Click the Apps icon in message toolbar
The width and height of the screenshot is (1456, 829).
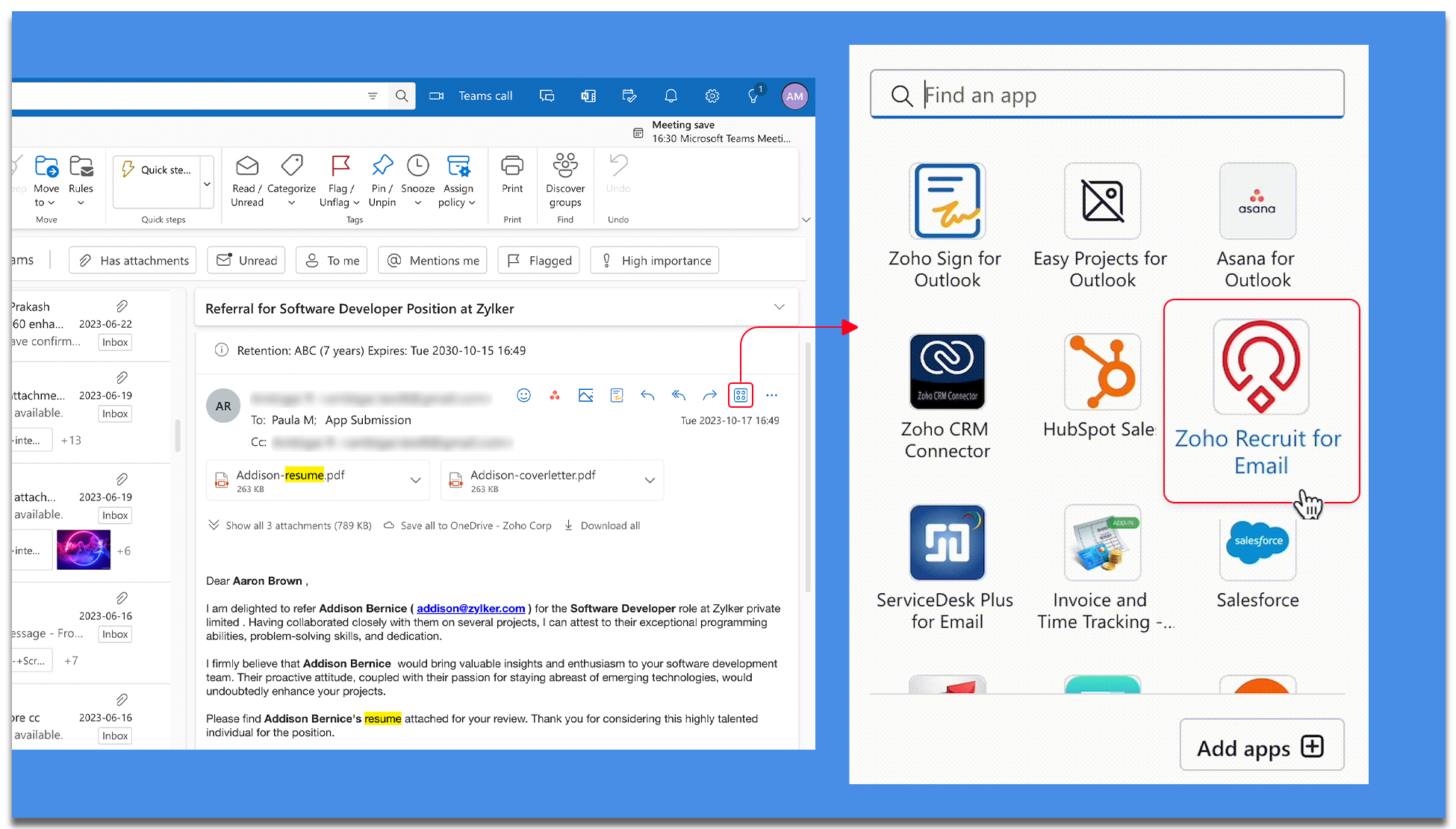pyautogui.click(x=740, y=395)
